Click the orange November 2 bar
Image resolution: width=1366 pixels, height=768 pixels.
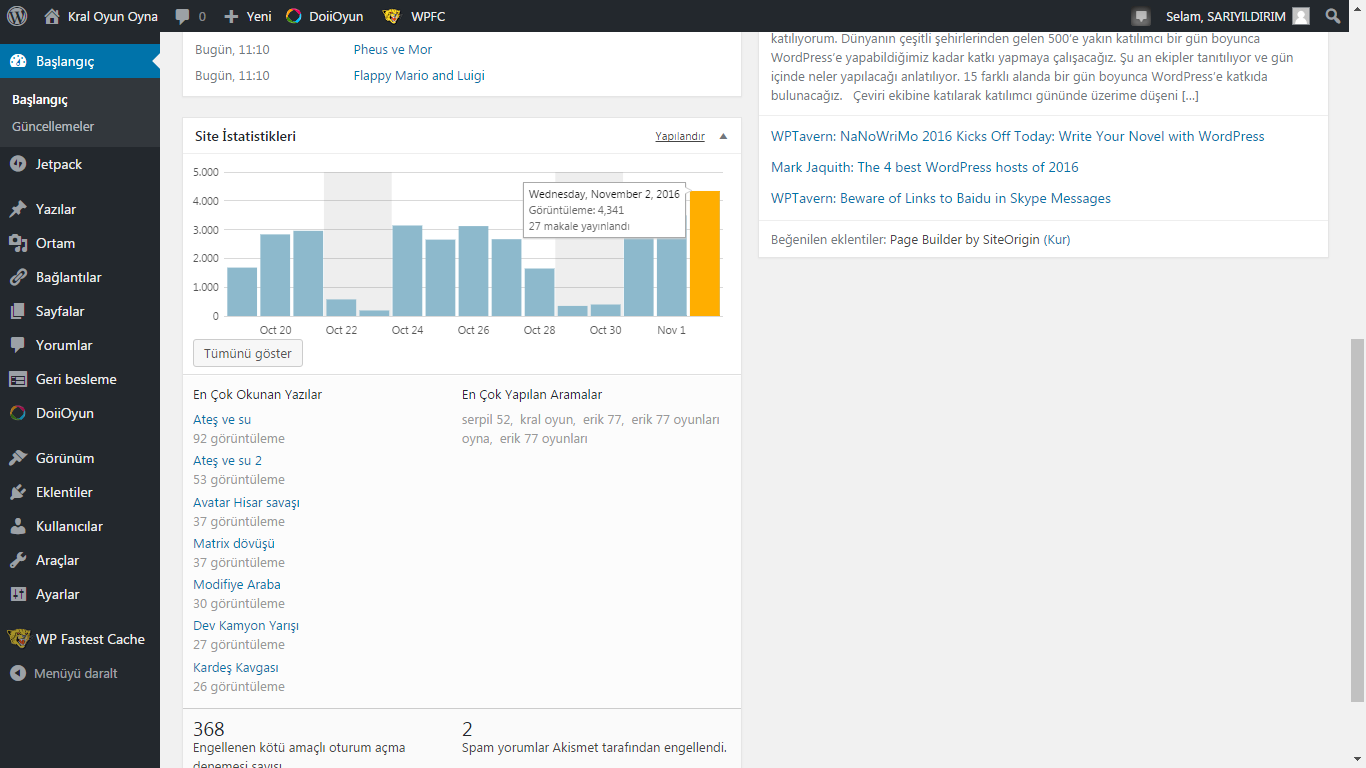704,254
